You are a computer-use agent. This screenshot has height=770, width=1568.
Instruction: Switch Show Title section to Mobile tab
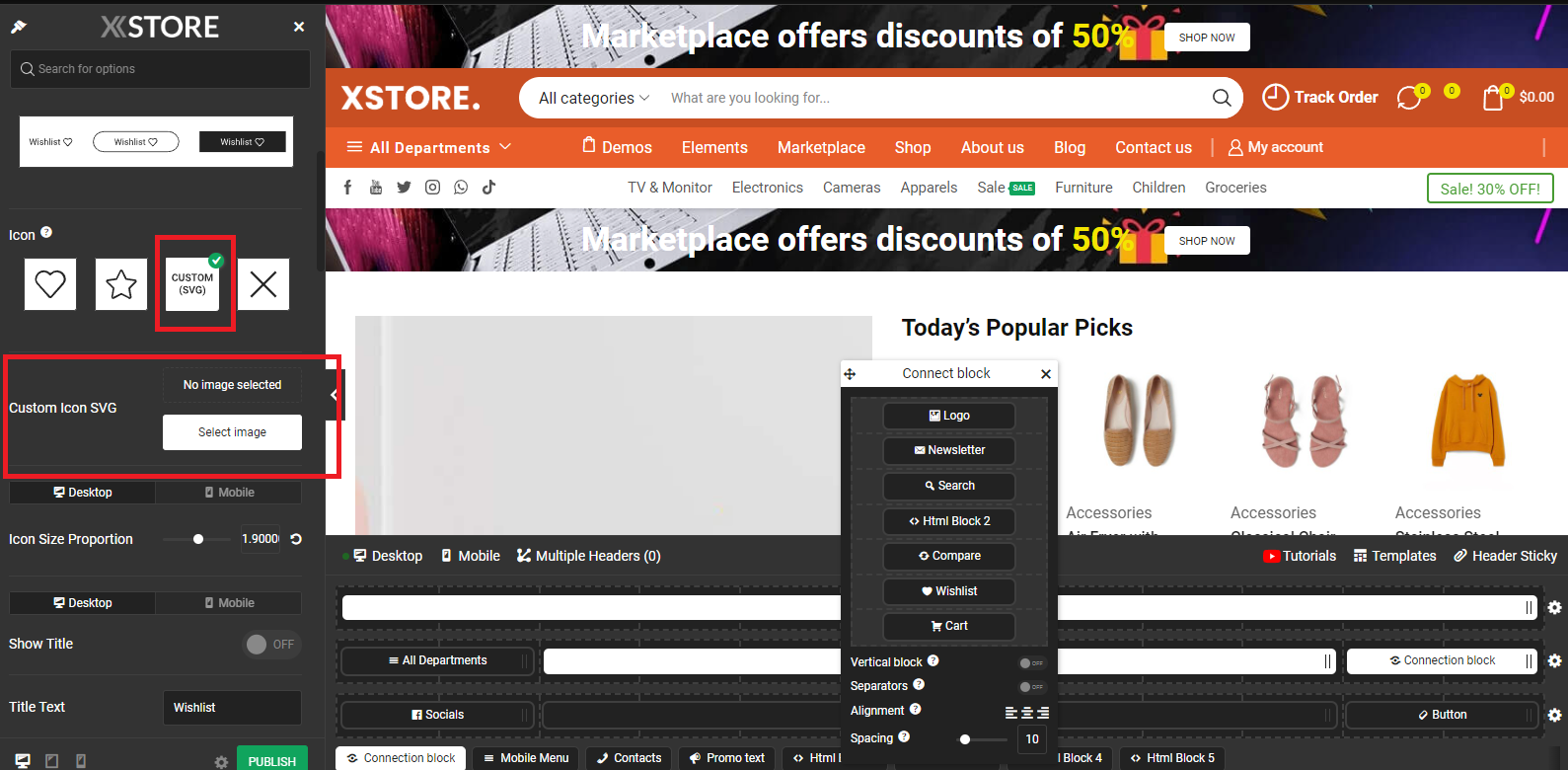pos(229,603)
